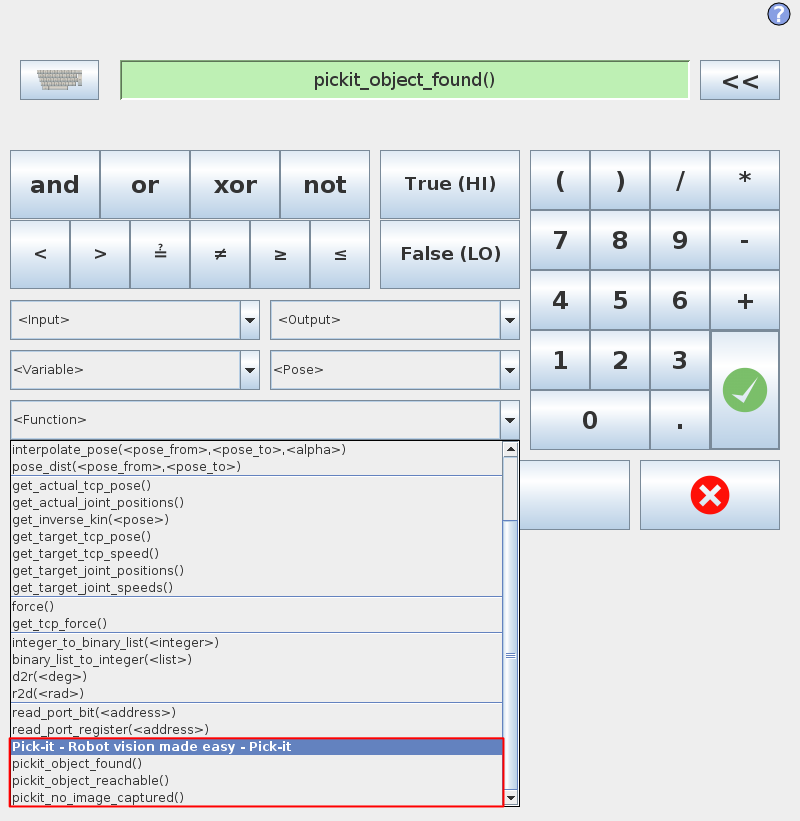Insert the minus sign
The width and height of the screenshot is (800, 821).
point(745,240)
